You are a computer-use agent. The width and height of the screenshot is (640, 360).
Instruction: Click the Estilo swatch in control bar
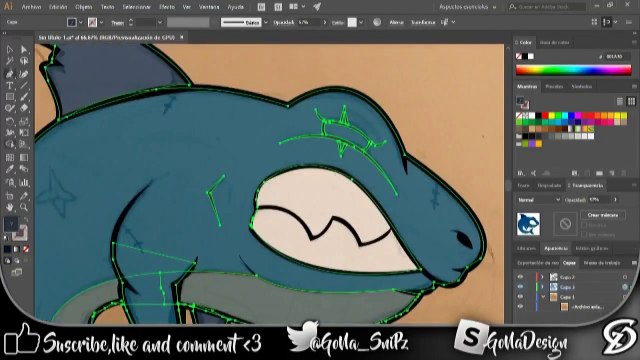(x=352, y=22)
